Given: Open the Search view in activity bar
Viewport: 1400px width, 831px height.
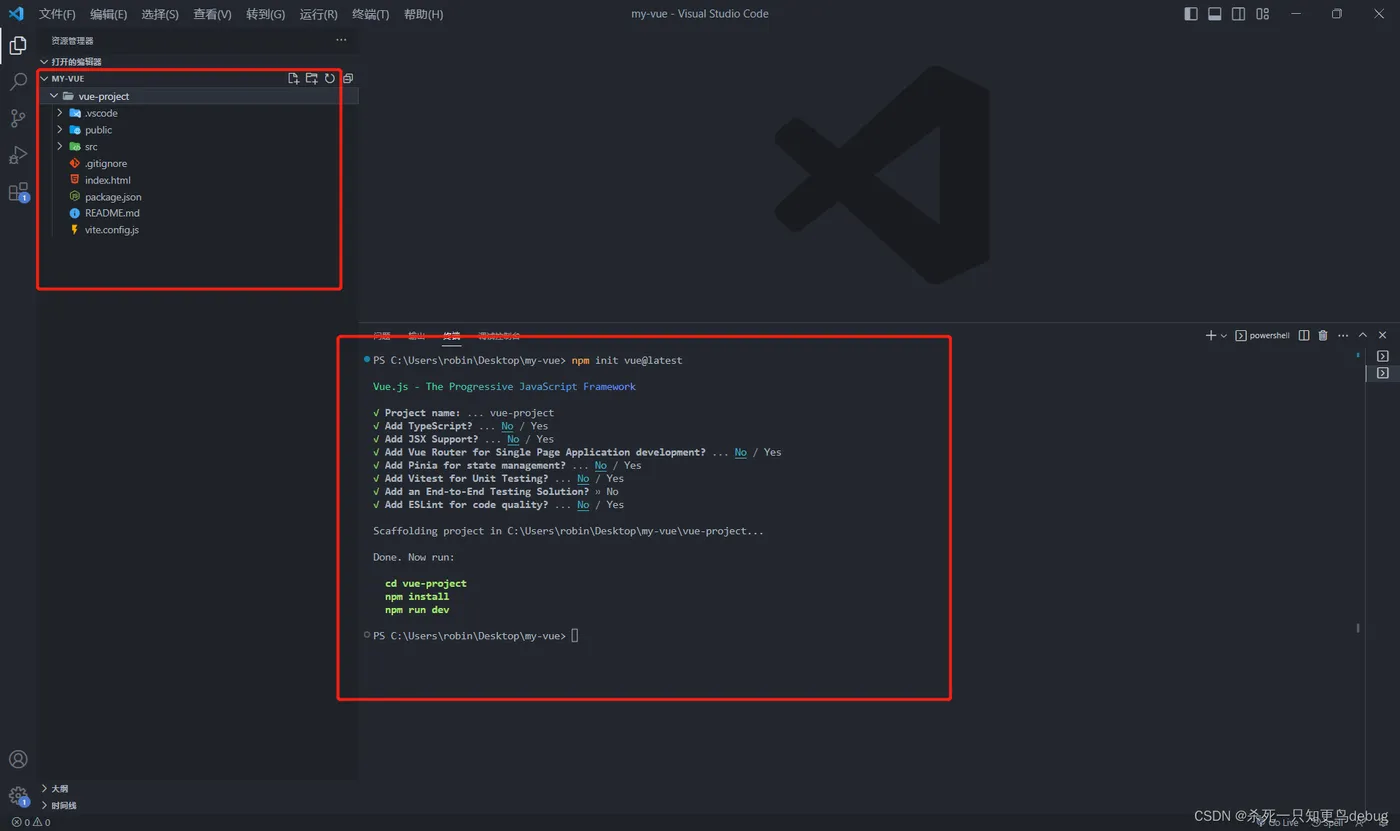Looking at the screenshot, I should pyautogui.click(x=18, y=82).
